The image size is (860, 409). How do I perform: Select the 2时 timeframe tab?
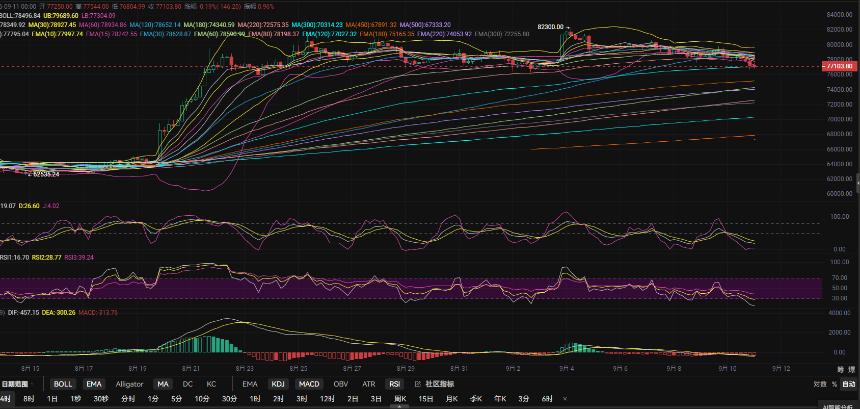point(279,399)
